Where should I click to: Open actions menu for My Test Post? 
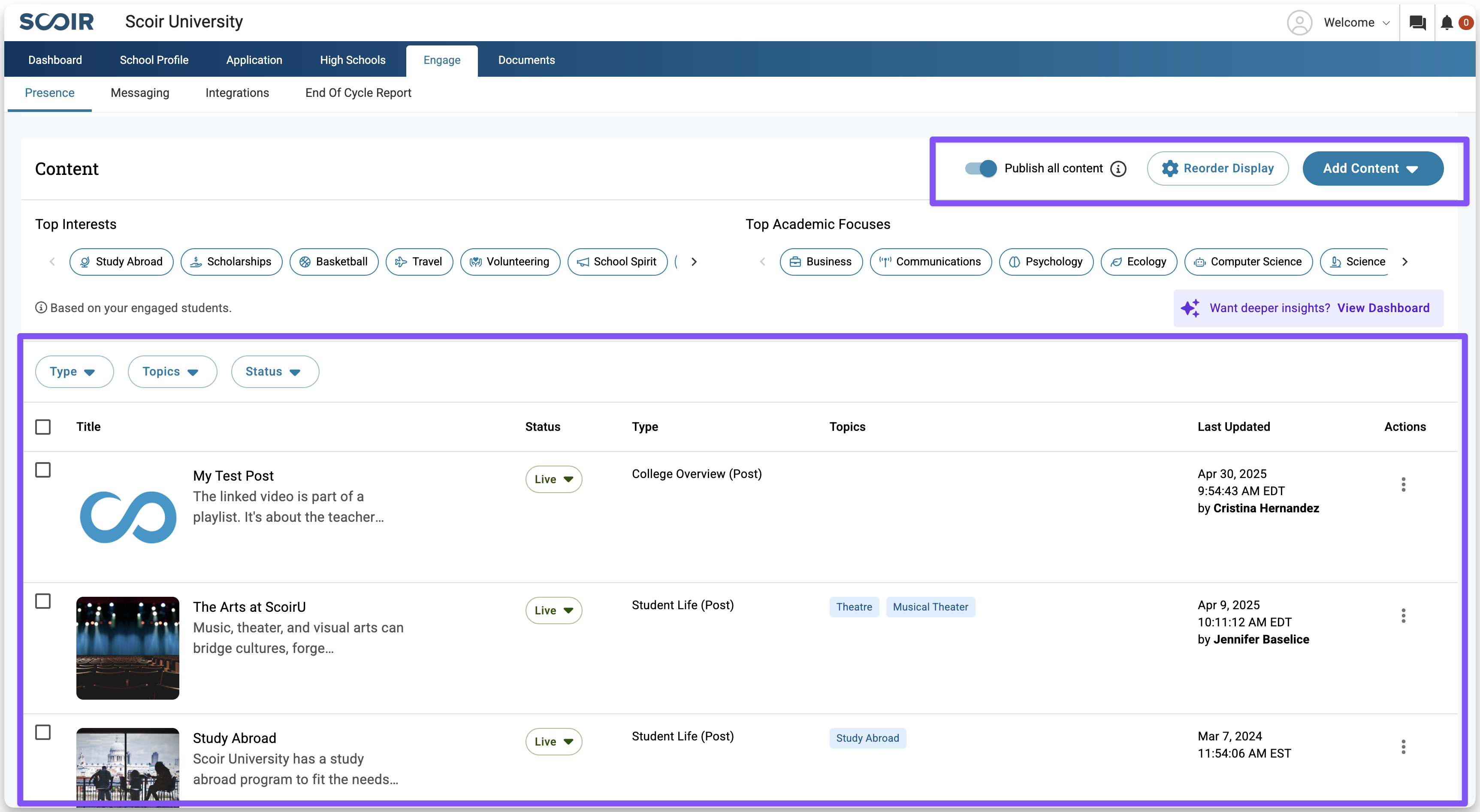coord(1403,485)
